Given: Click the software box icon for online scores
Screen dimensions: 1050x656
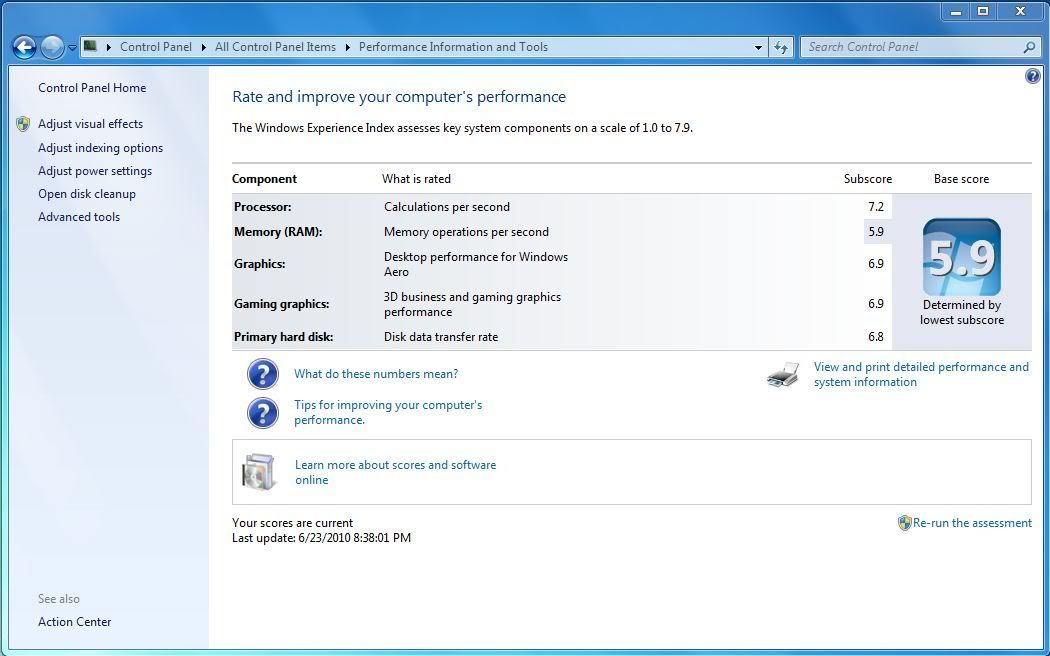Looking at the screenshot, I should click(x=259, y=472).
